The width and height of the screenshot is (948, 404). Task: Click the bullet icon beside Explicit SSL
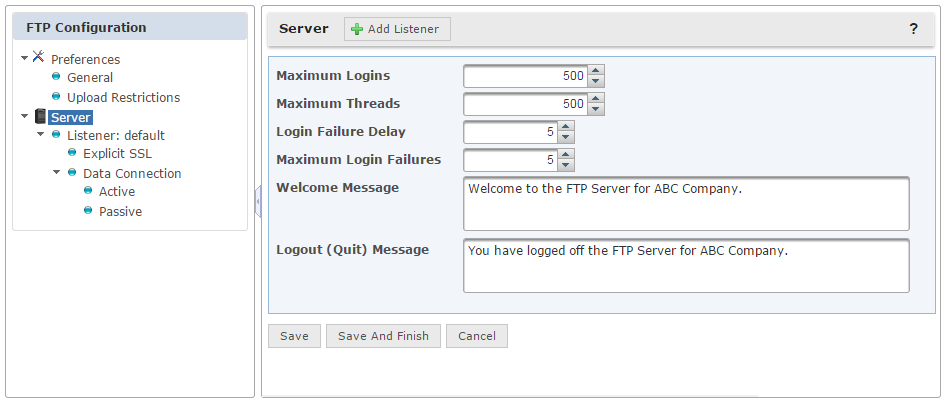point(72,152)
